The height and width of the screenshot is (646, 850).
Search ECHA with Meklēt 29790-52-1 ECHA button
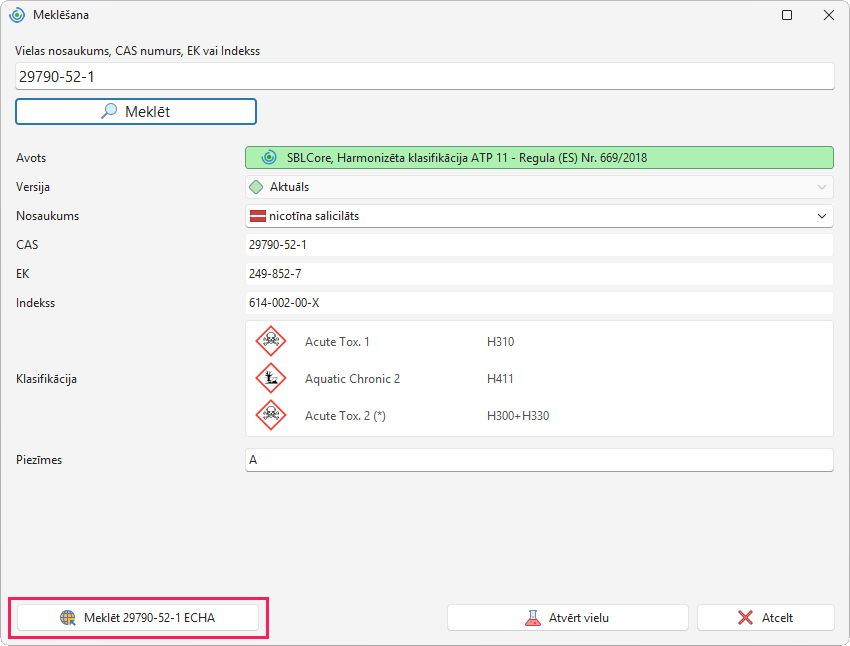pyautogui.click(x=138, y=618)
